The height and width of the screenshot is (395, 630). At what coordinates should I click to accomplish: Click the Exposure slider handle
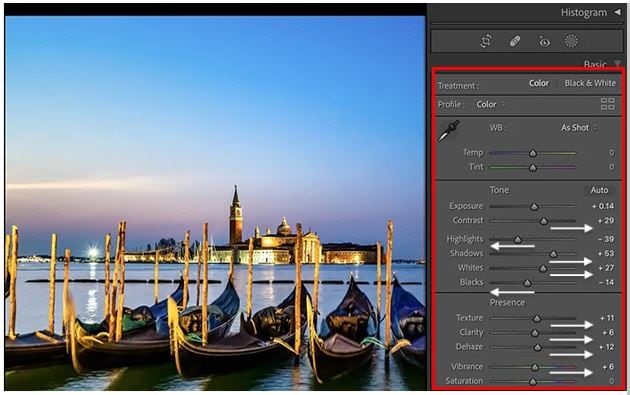click(534, 207)
